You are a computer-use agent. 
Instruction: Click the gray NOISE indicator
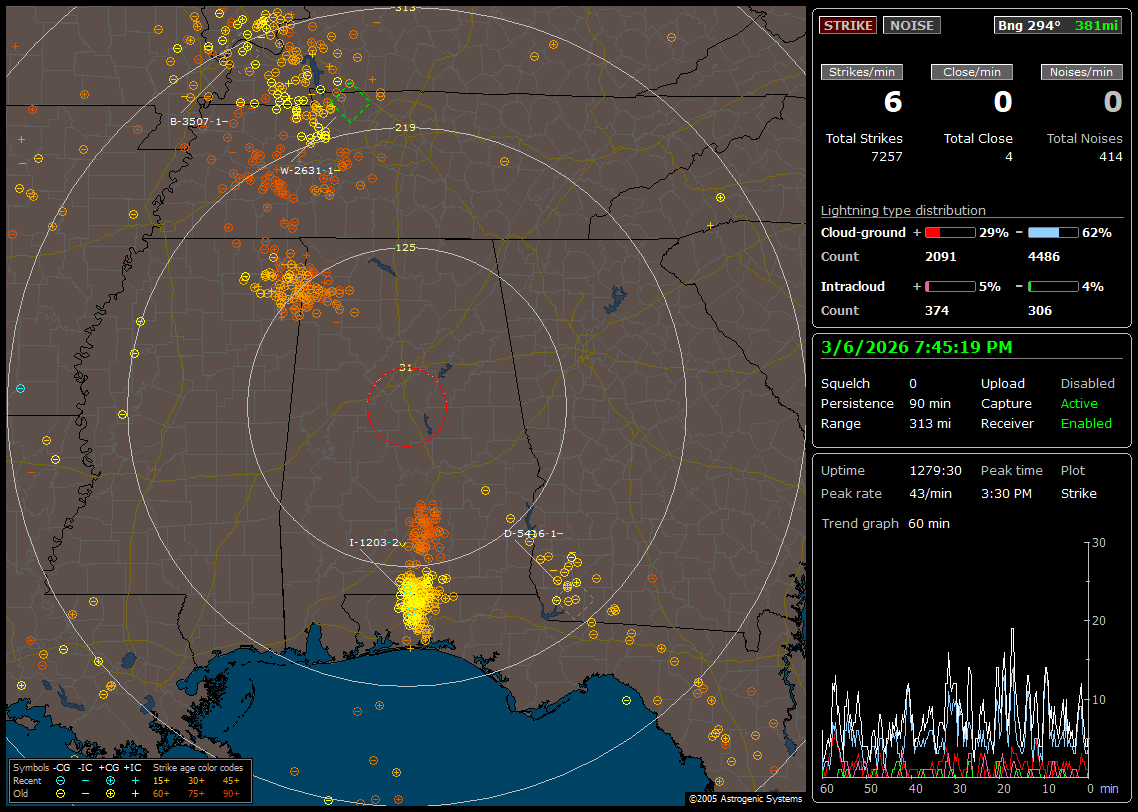point(911,25)
